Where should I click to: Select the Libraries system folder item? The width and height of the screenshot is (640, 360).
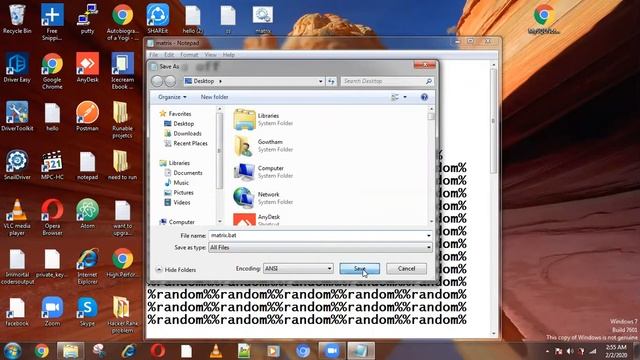coord(263,119)
